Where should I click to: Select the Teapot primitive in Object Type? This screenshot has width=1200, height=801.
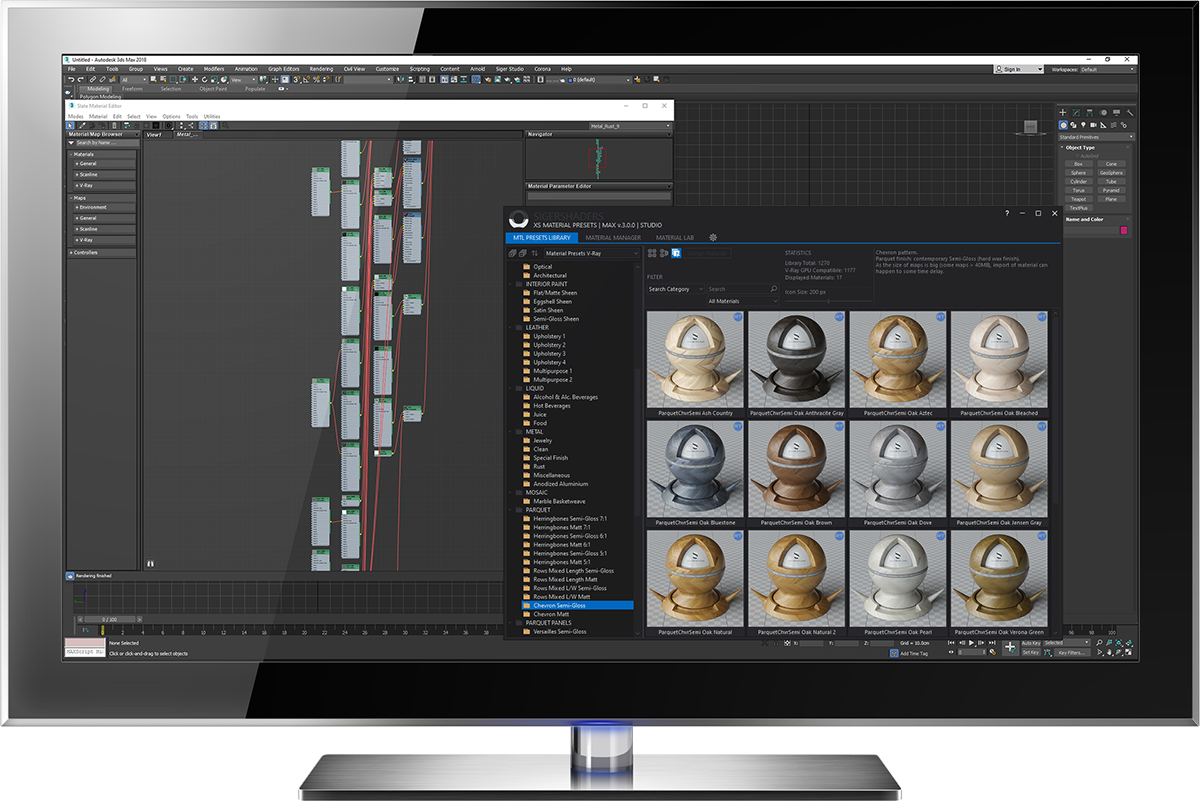(1079, 199)
